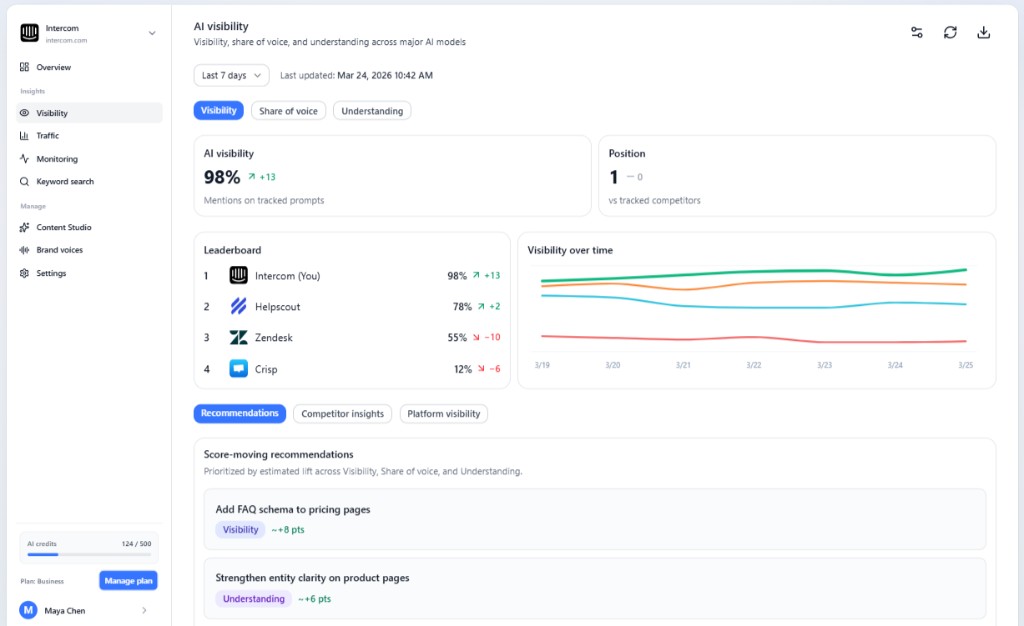Click Crisp 12% value

pyautogui.click(x=463, y=369)
